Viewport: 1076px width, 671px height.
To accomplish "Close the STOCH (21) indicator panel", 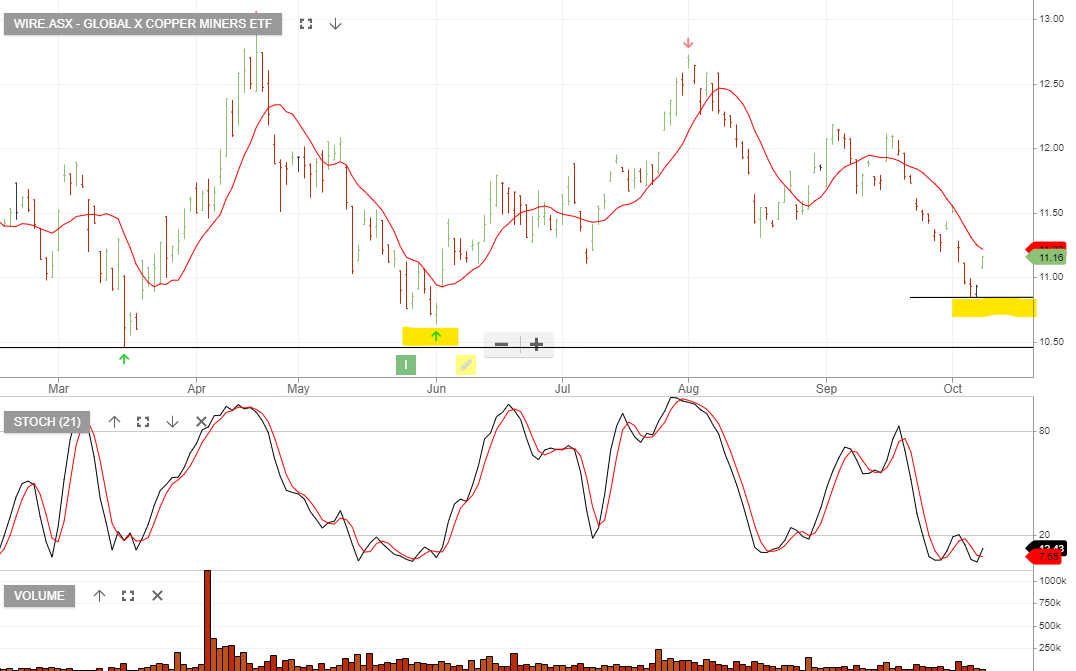I will [x=201, y=422].
